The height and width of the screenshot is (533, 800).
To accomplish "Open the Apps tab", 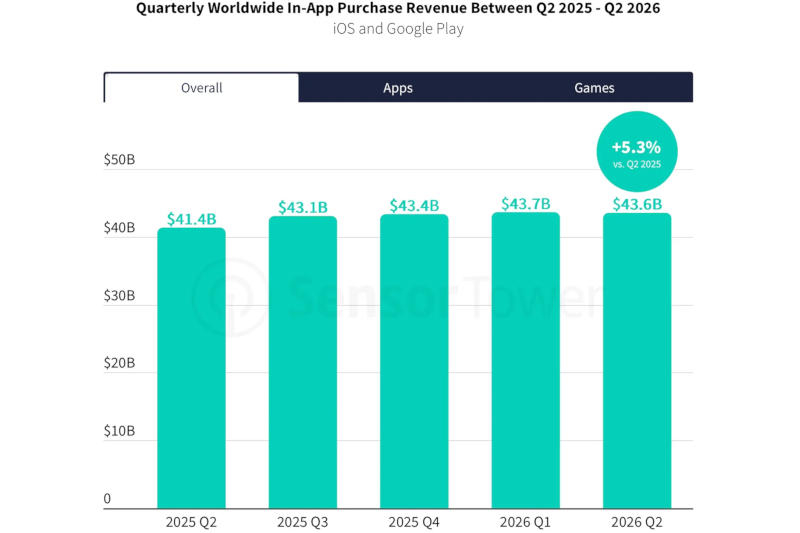I will (x=397, y=88).
